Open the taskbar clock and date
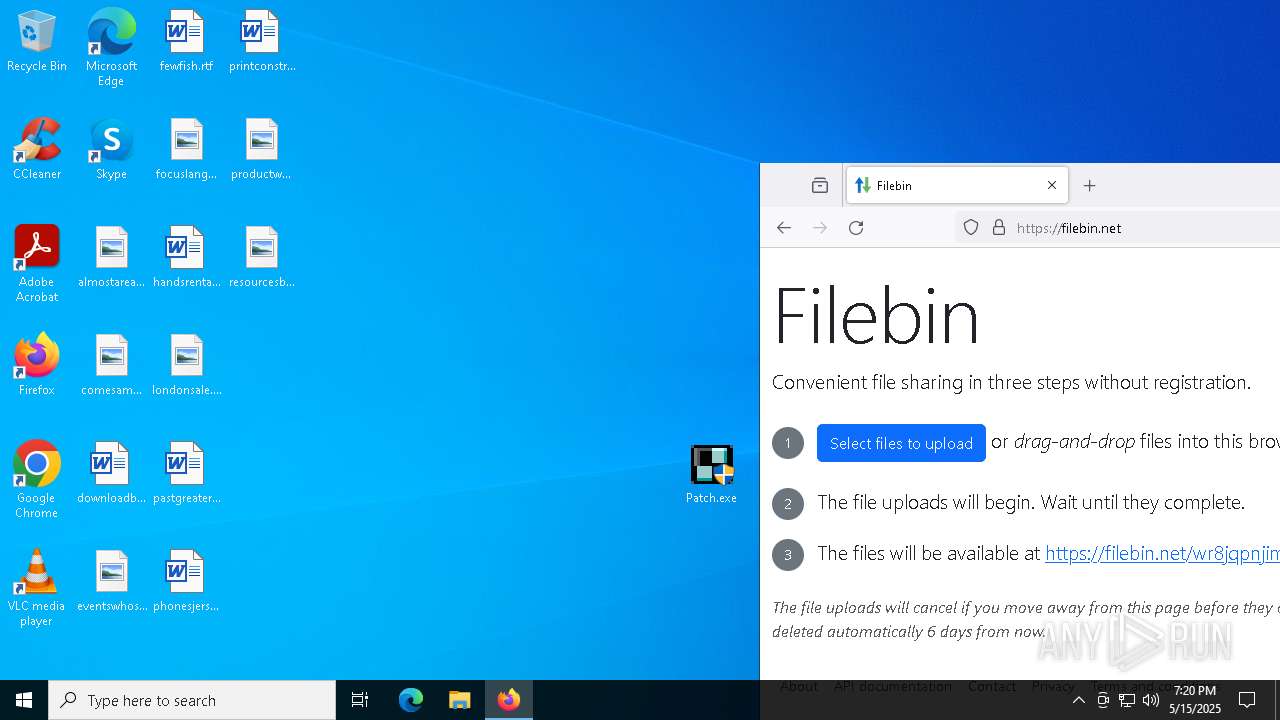 click(1195, 700)
